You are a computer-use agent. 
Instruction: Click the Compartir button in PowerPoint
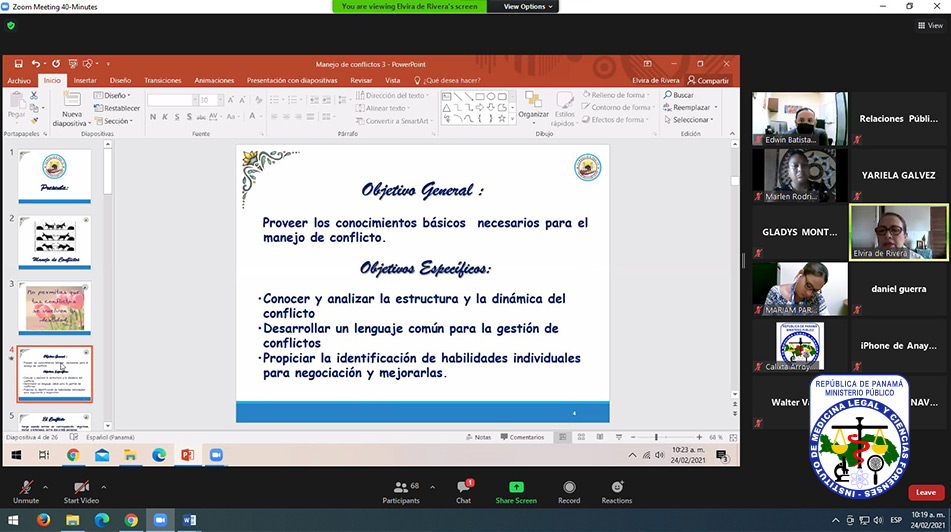708,80
